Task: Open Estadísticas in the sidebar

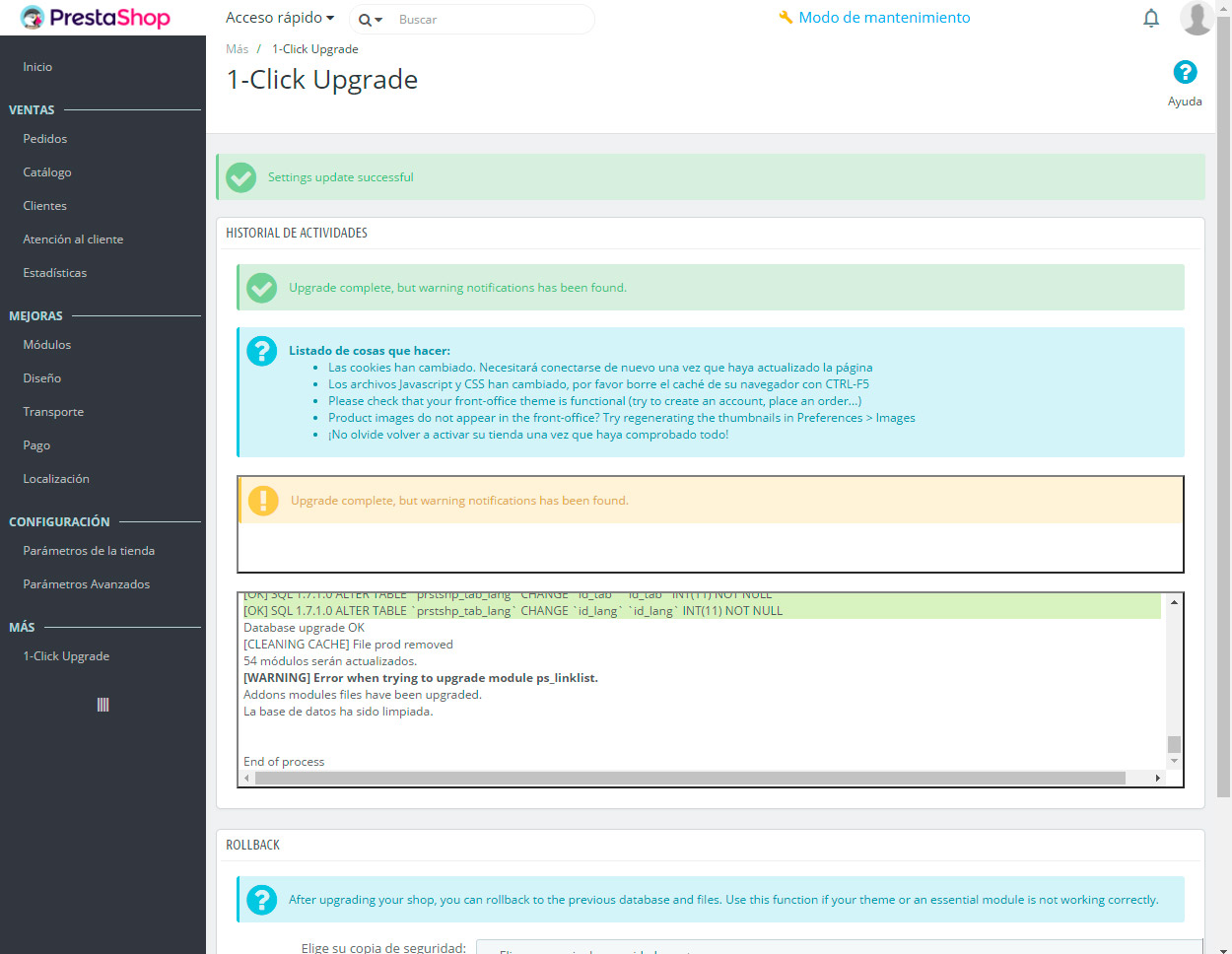Action: (x=55, y=273)
